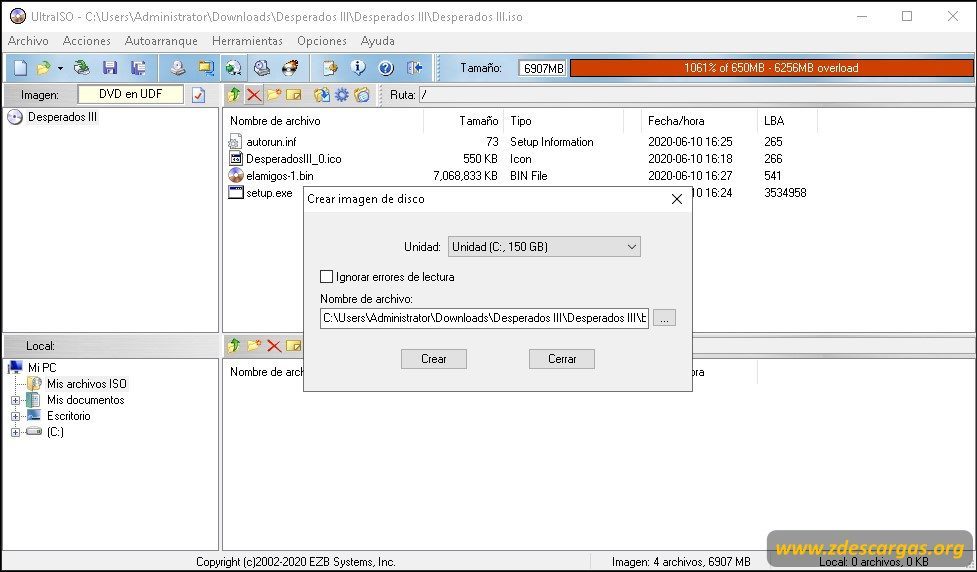This screenshot has width=977, height=572.
Task: Click the Open file folder icon
Action: click(44, 68)
